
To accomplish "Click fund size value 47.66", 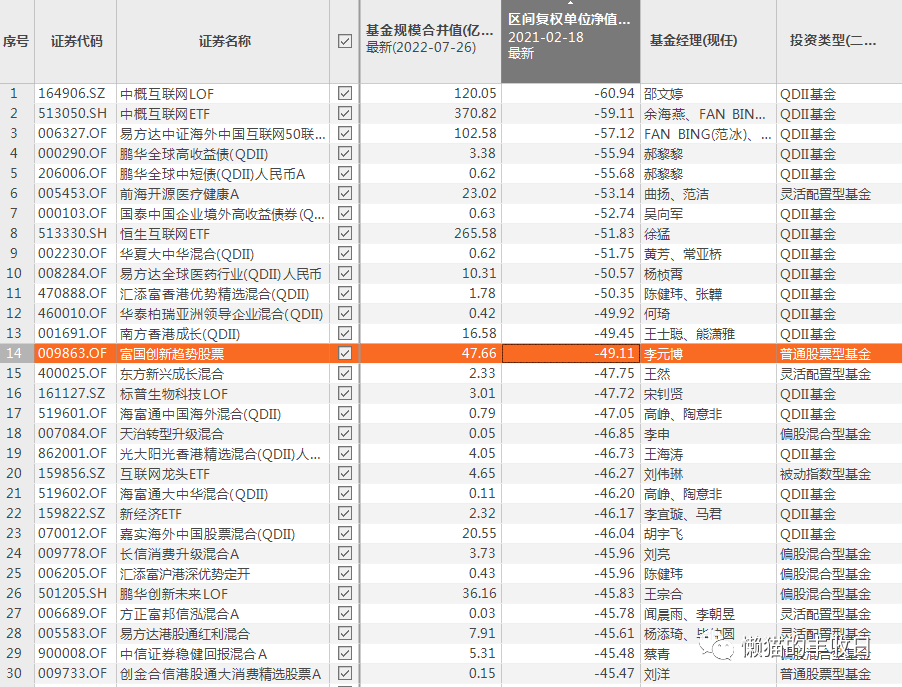I will 479,353.
